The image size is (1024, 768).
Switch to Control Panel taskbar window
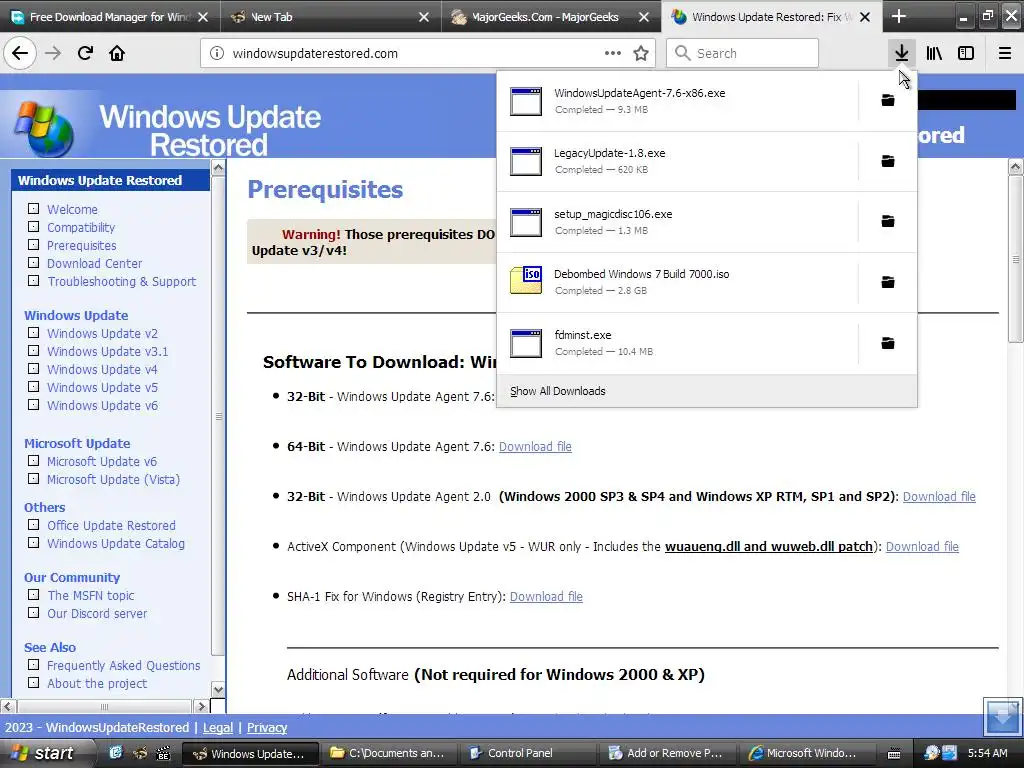click(x=527, y=754)
